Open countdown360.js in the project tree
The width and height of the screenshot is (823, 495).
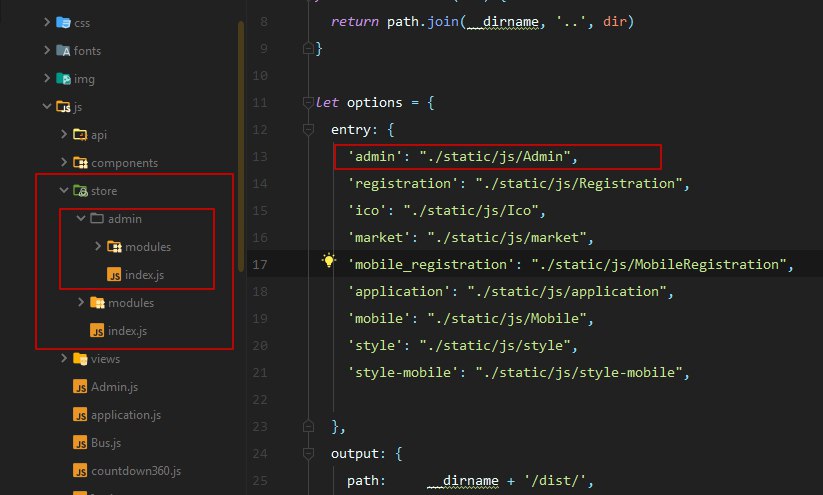coord(136,471)
